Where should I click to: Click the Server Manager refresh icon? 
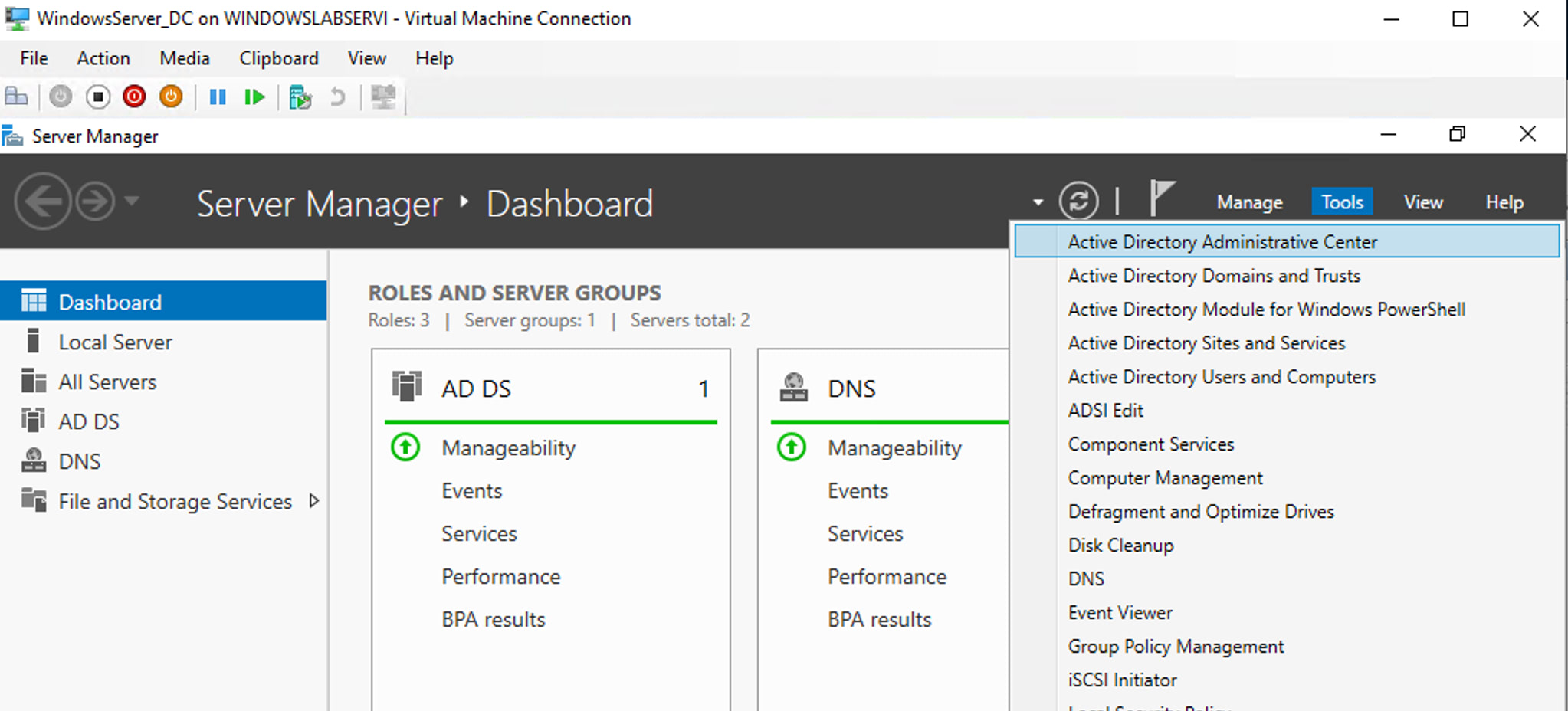coord(1078,202)
